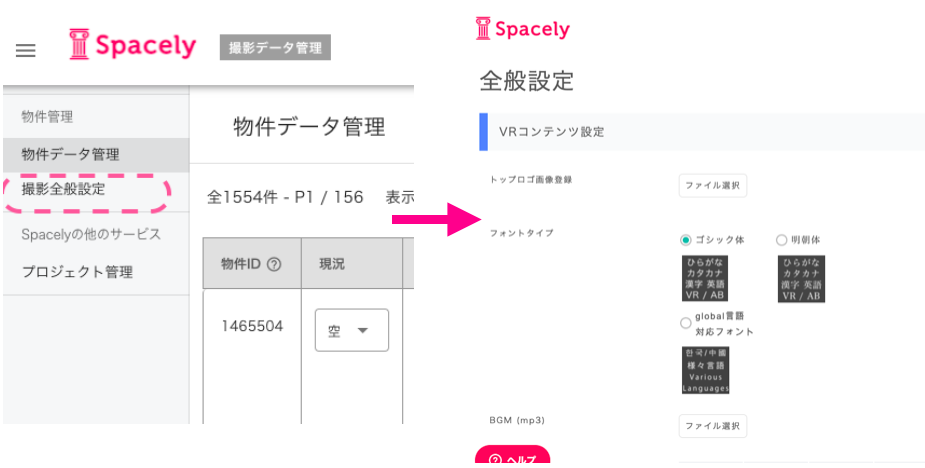
Task: Open 撮影全般設定 in the sidebar
Action: point(64,189)
